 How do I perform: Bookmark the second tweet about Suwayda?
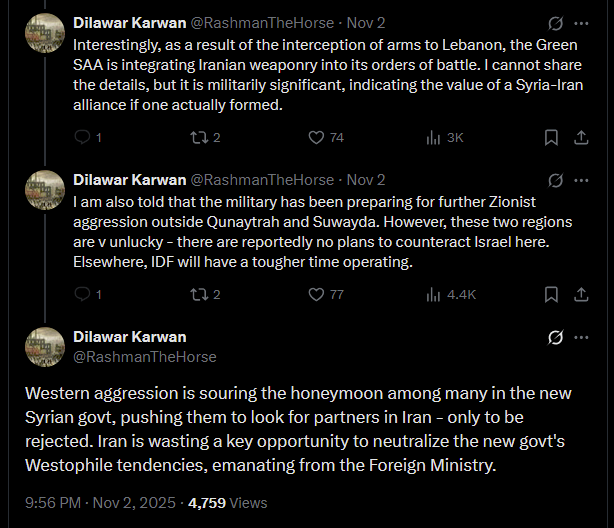tap(550, 294)
